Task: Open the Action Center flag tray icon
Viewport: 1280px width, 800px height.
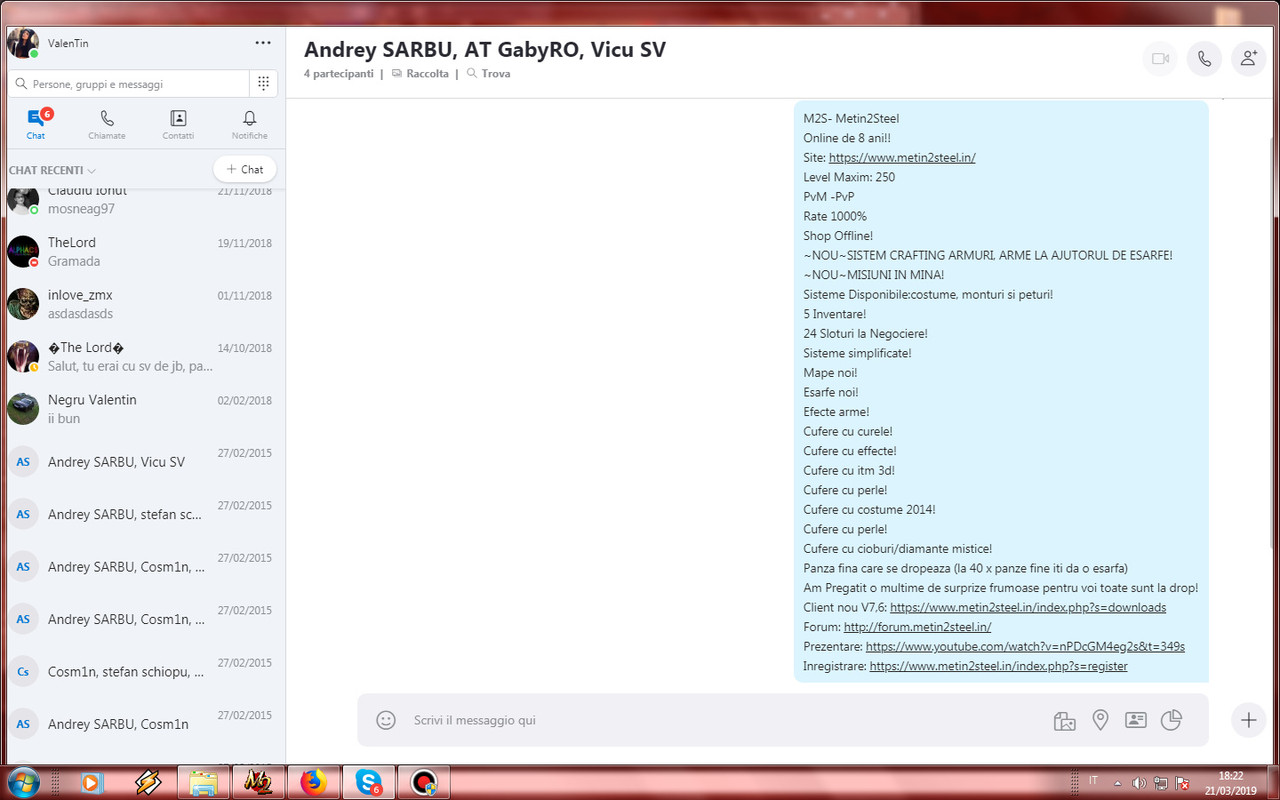Action: pos(1183,782)
